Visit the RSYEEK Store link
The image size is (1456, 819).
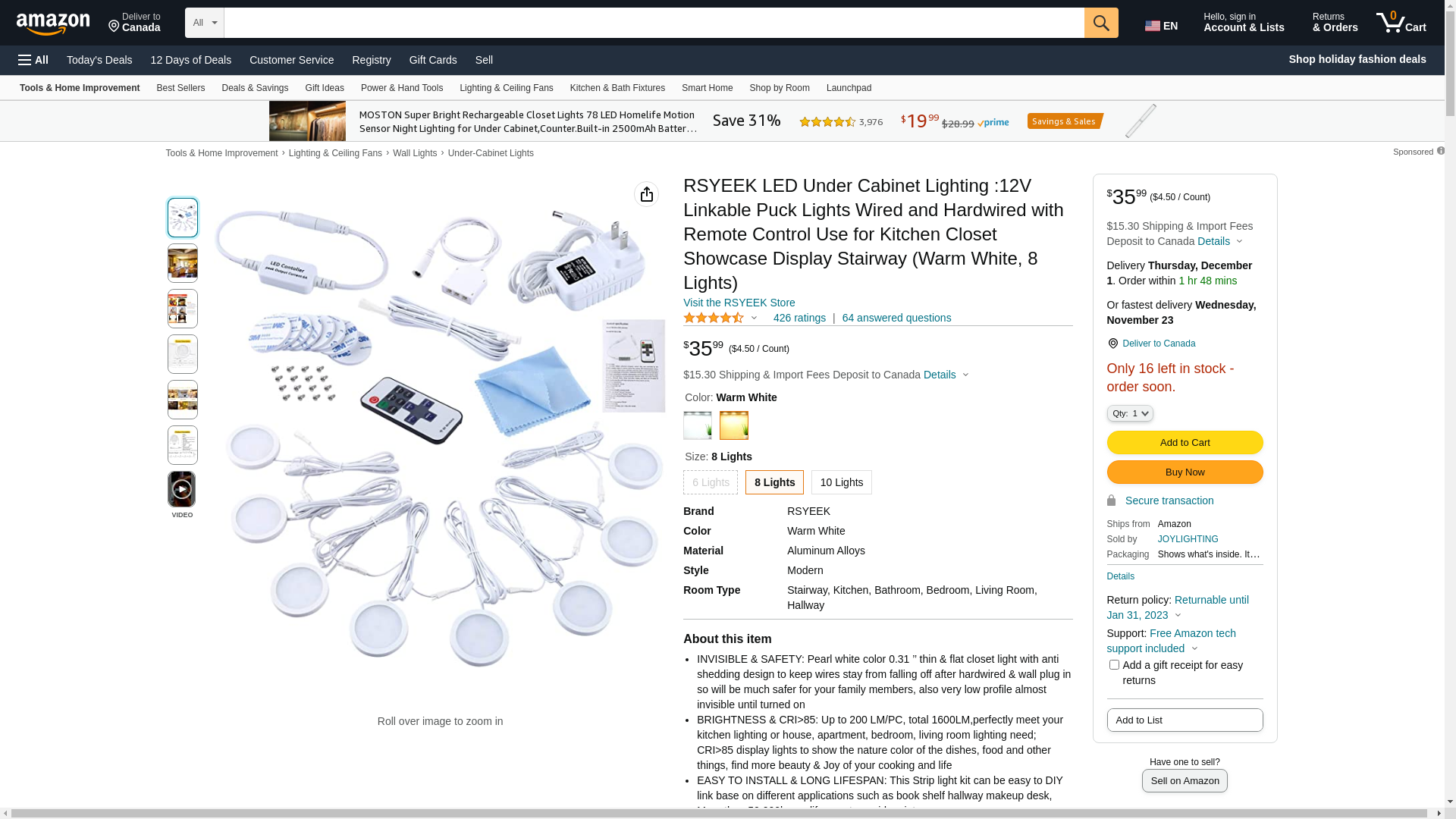point(739,303)
